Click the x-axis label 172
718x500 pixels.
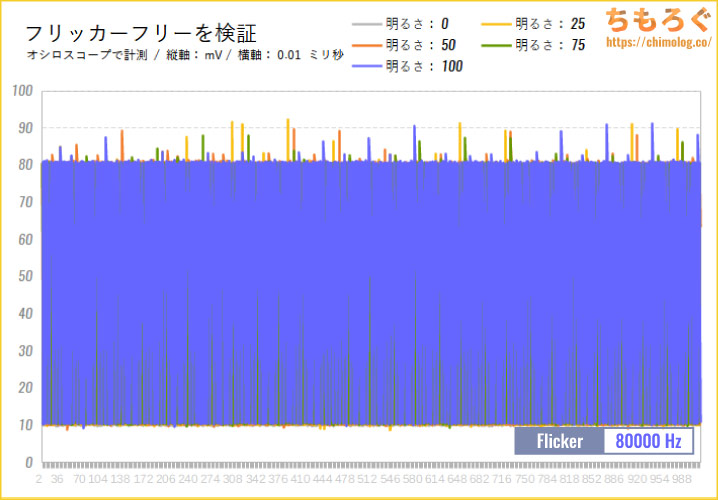[142, 479]
